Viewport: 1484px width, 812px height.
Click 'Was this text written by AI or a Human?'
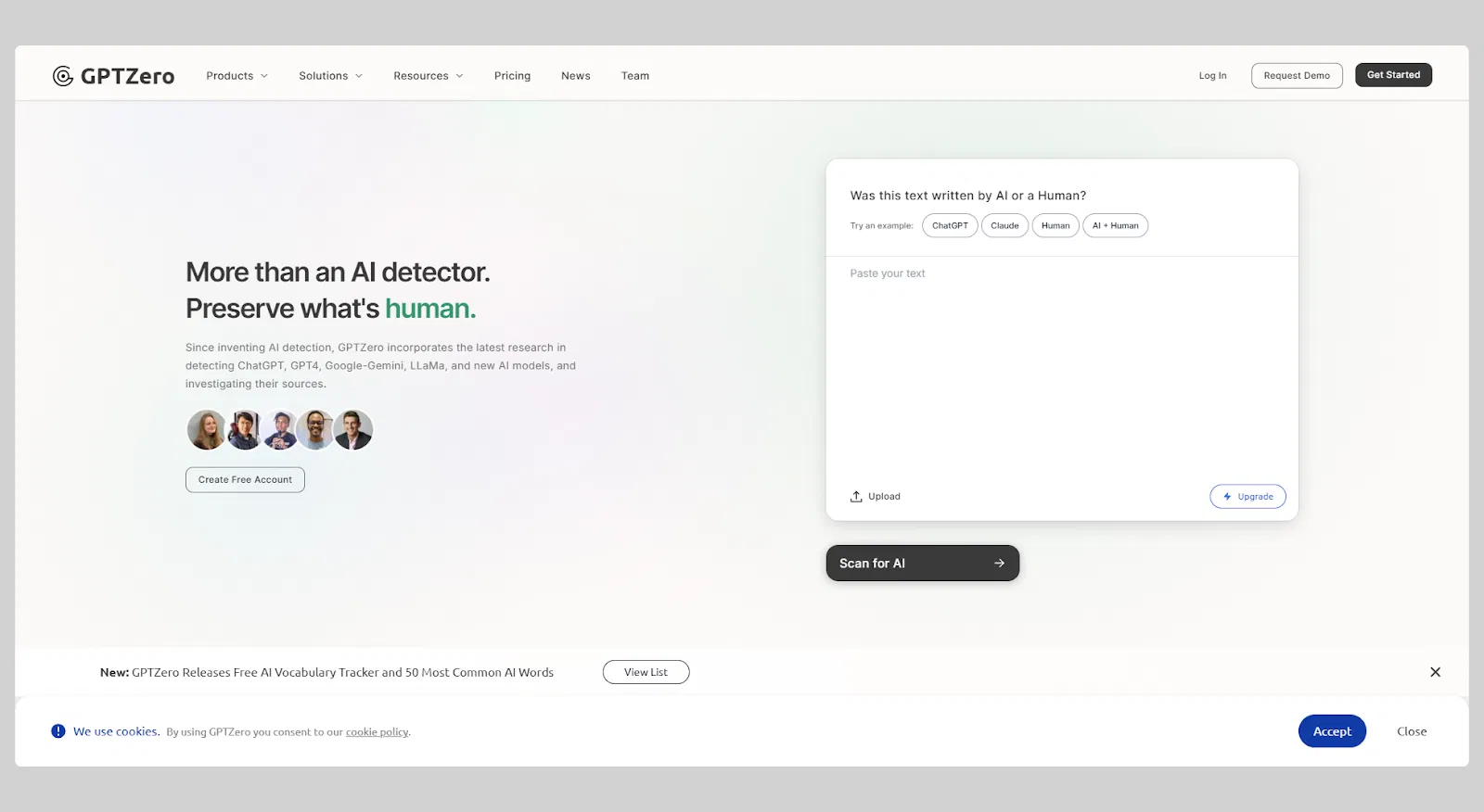(x=968, y=196)
